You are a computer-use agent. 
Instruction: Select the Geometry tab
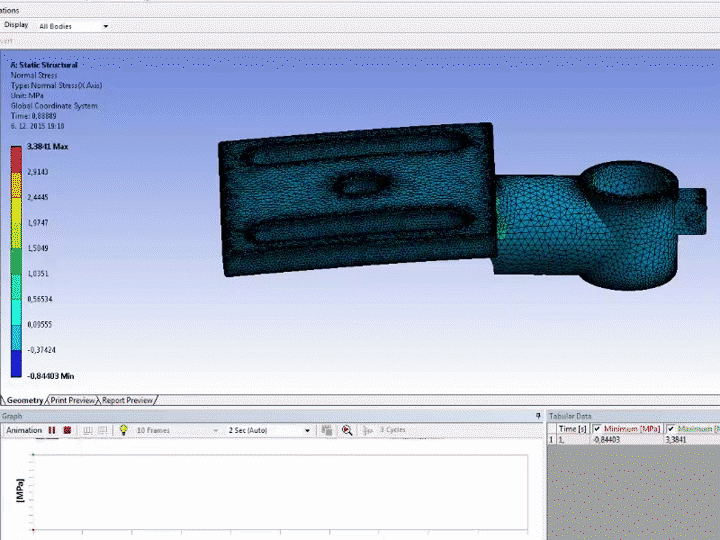[x=25, y=400]
